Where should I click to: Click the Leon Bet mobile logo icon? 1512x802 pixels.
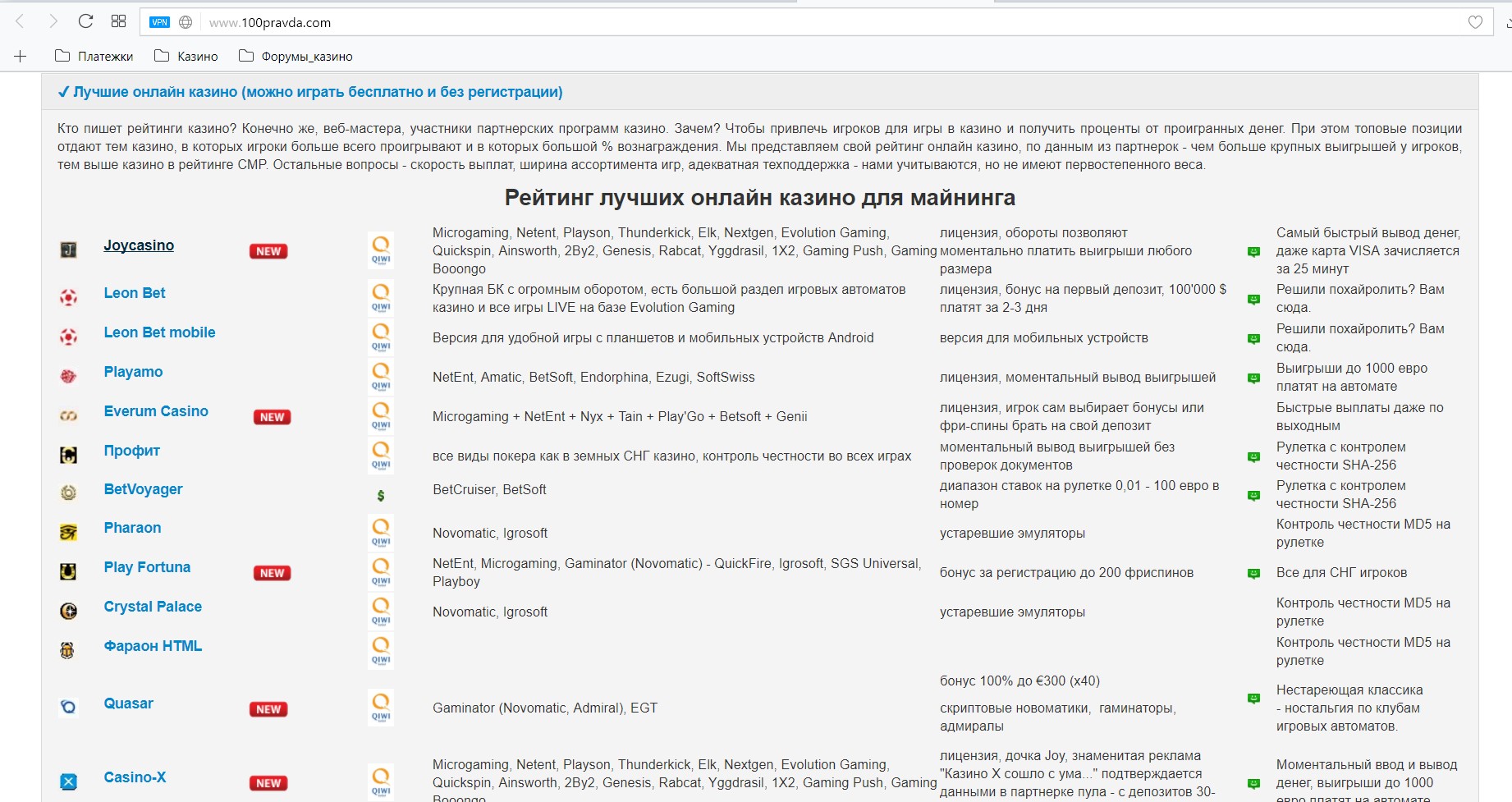pos(69,337)
